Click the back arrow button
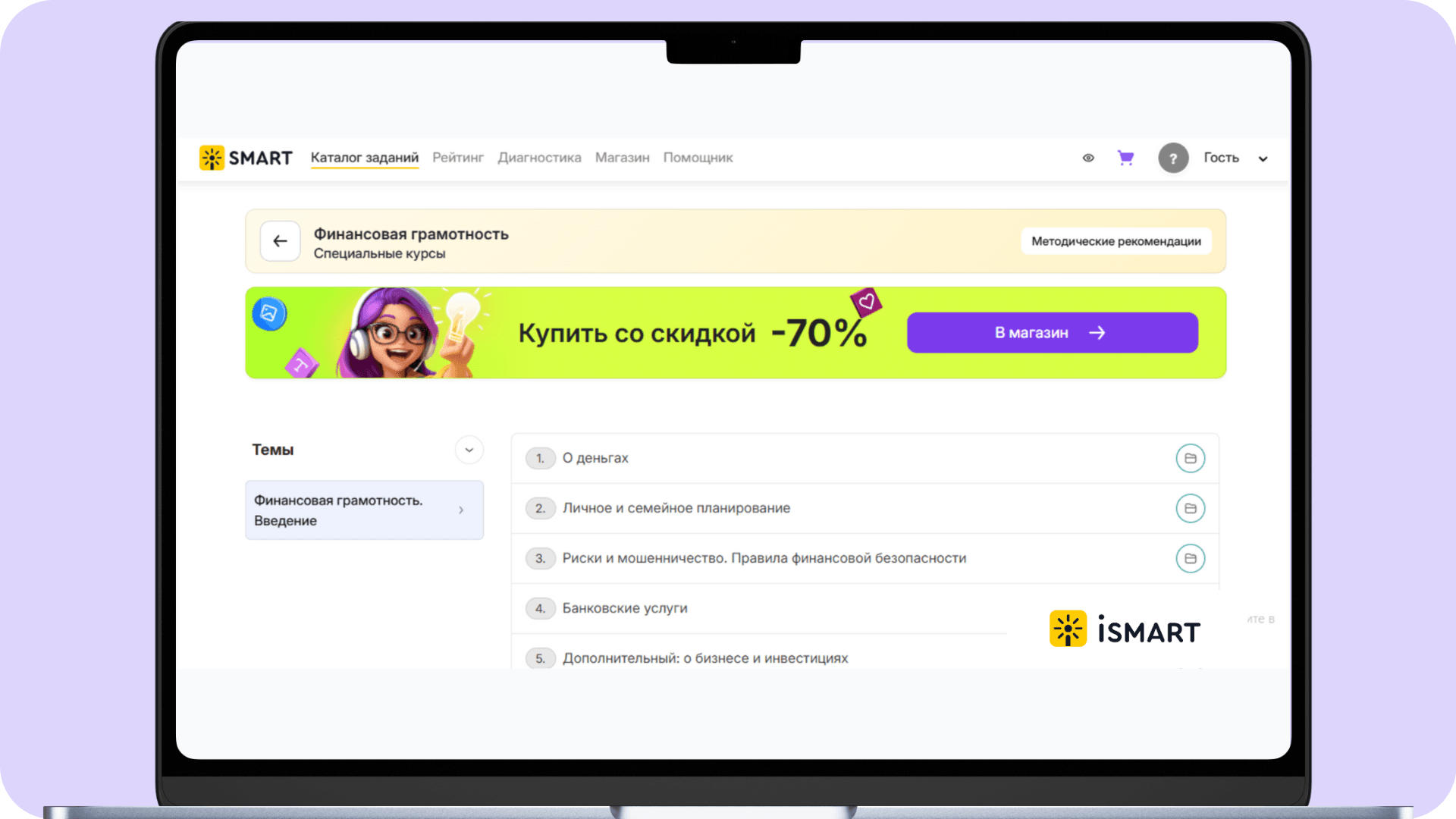This screenshot has height=819, width=1456. click(x=280, y=241)
